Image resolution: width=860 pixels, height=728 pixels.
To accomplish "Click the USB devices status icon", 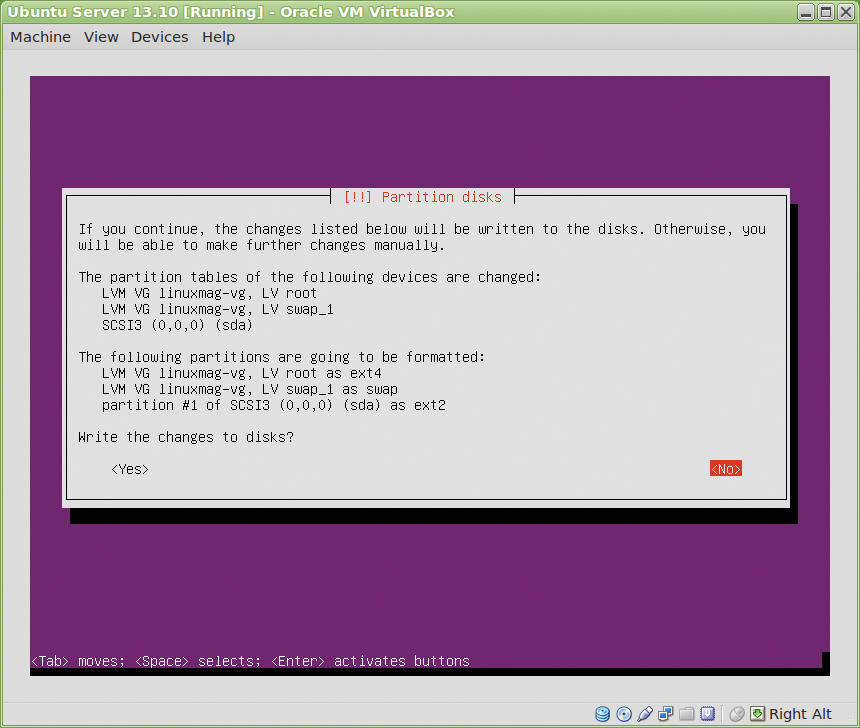I will coord(645,714).
